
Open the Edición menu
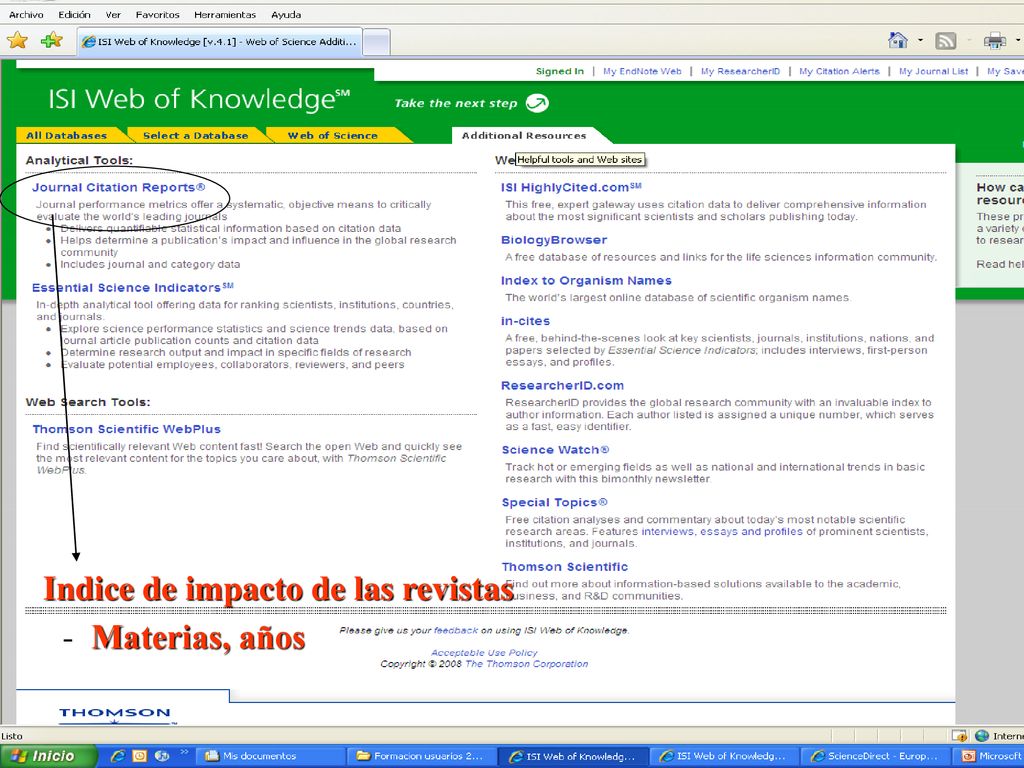[x=74, y=14]
